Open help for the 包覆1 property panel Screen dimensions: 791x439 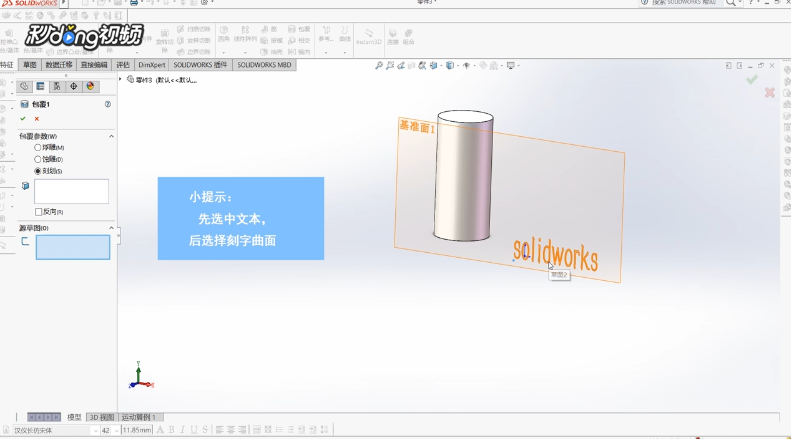coord(107,104)
